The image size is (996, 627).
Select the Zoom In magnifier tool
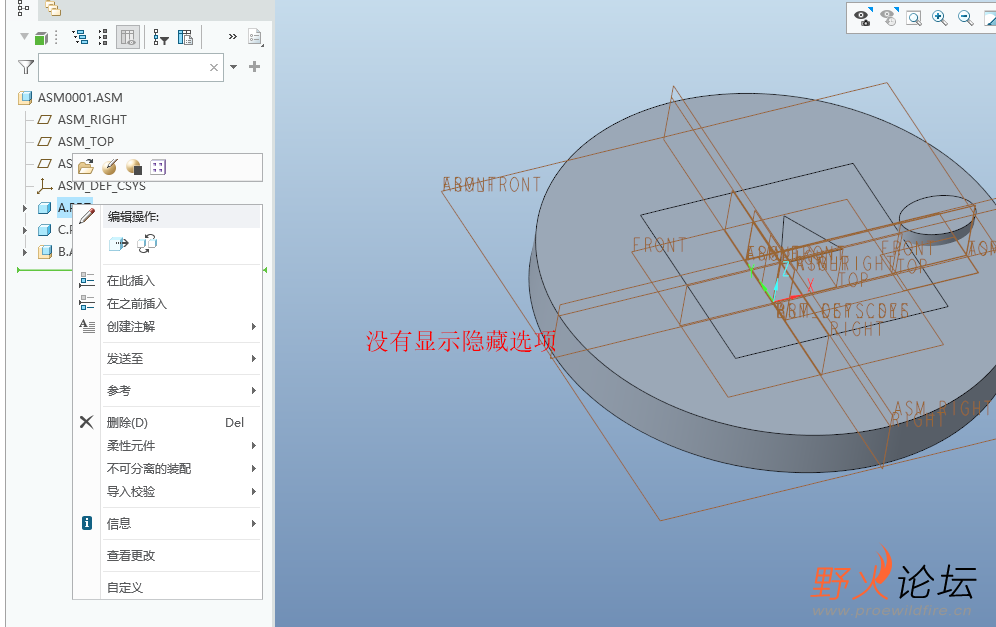pyautogui.click(x=938, y=17)
